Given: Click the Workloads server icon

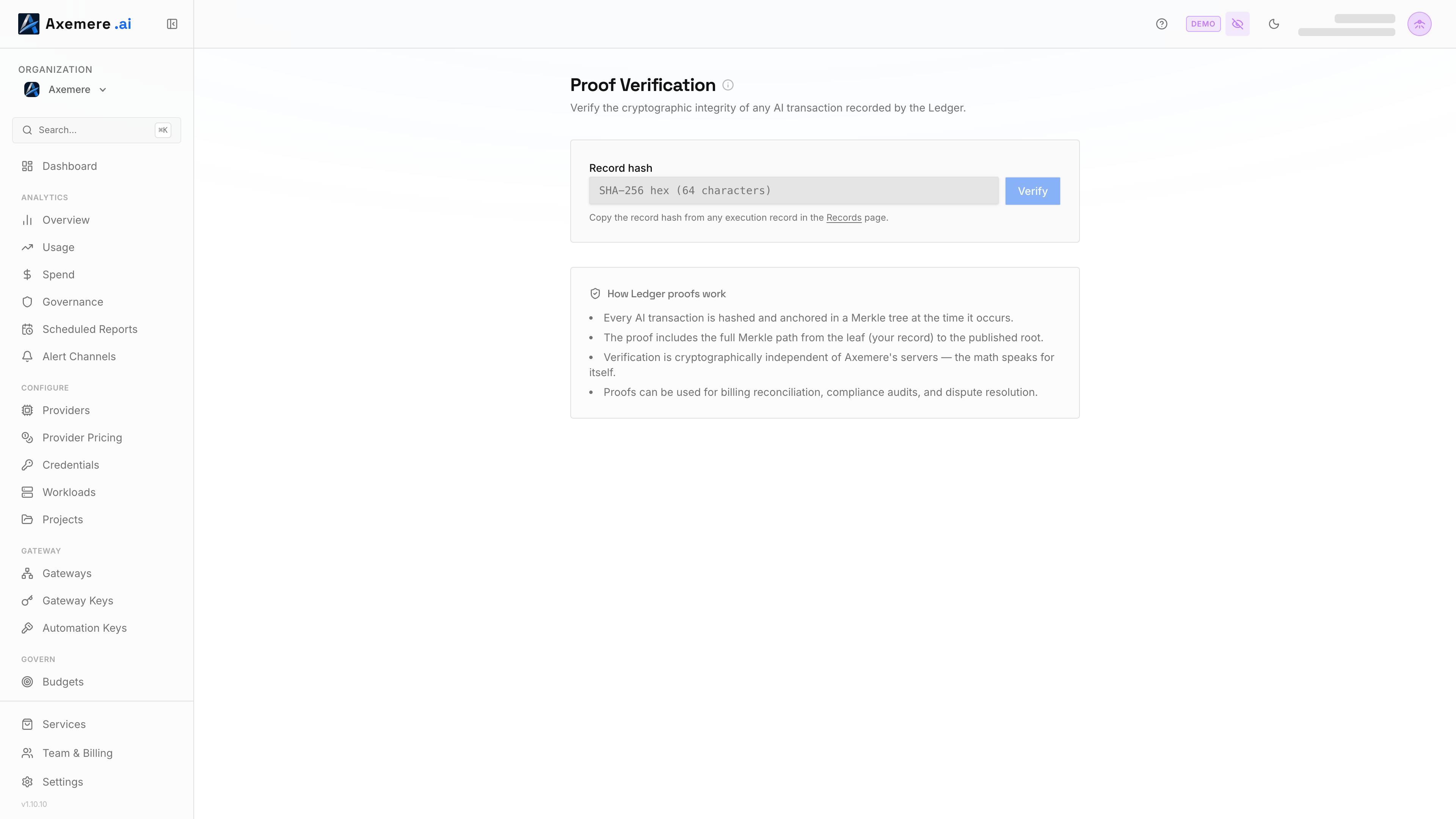Looking at the screenshot, I should (27, 492).
